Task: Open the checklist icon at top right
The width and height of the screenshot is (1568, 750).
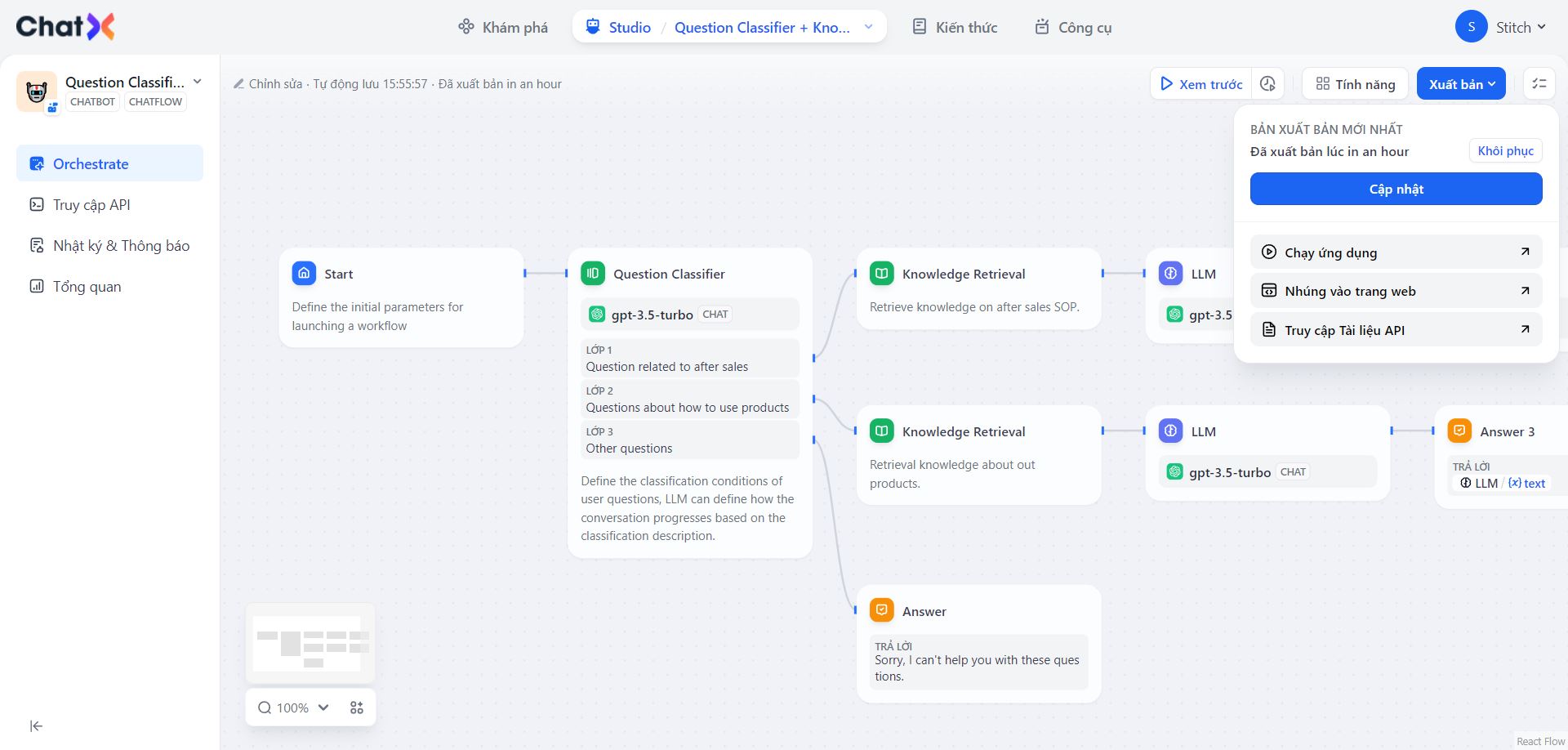Action: click(1539, 84)
